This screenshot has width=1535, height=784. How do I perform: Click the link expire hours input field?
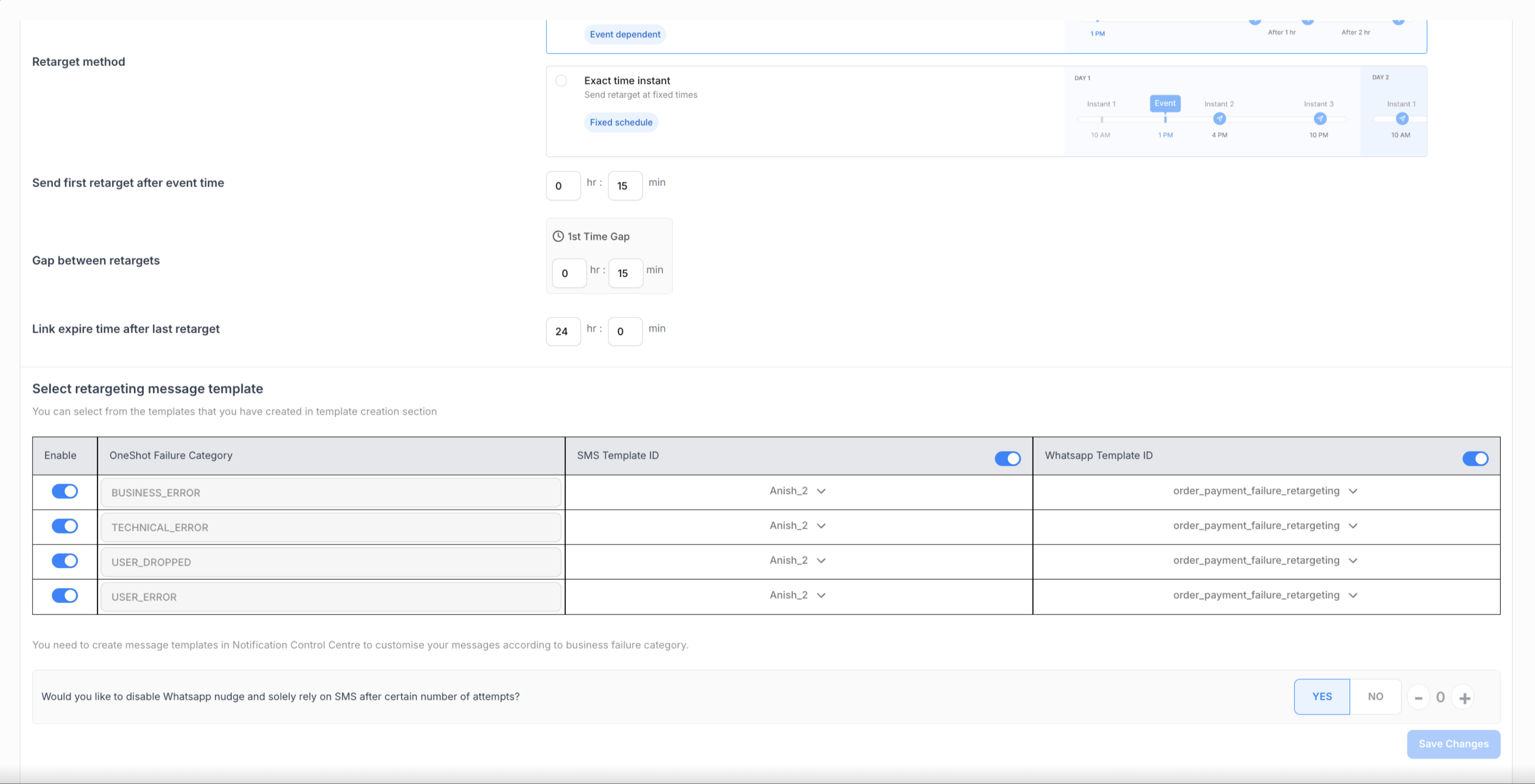563,331
